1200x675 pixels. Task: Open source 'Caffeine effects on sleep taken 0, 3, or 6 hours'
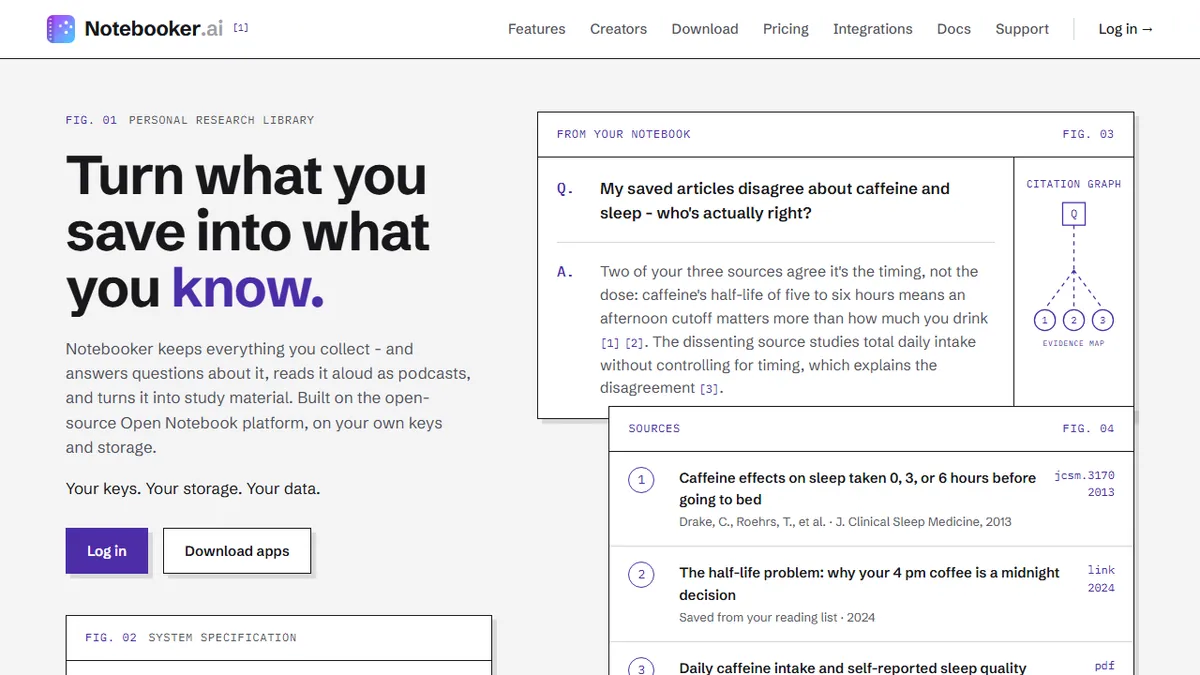pos(857,488)
